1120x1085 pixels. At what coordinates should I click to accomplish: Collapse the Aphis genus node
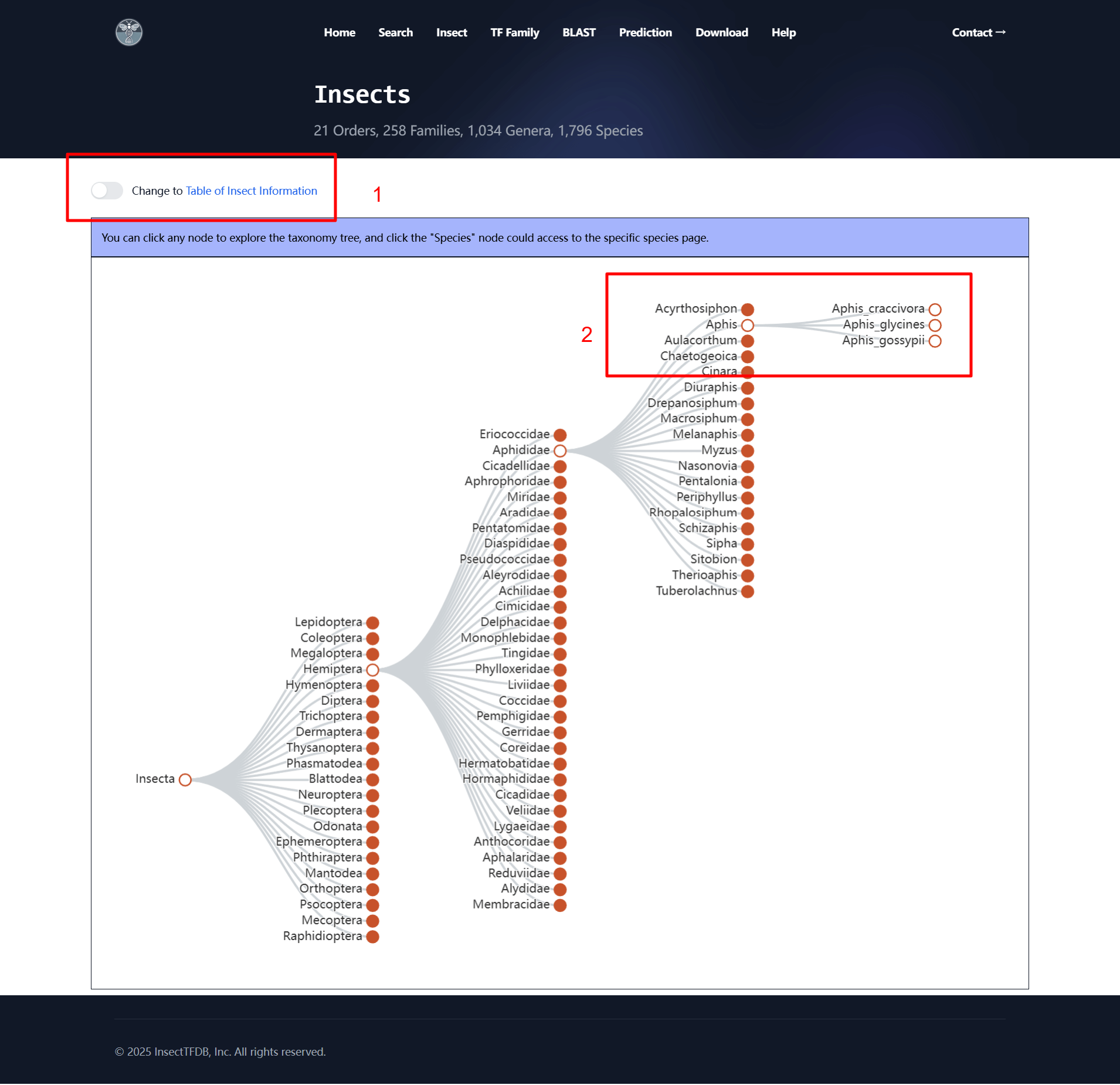point(747,325)
